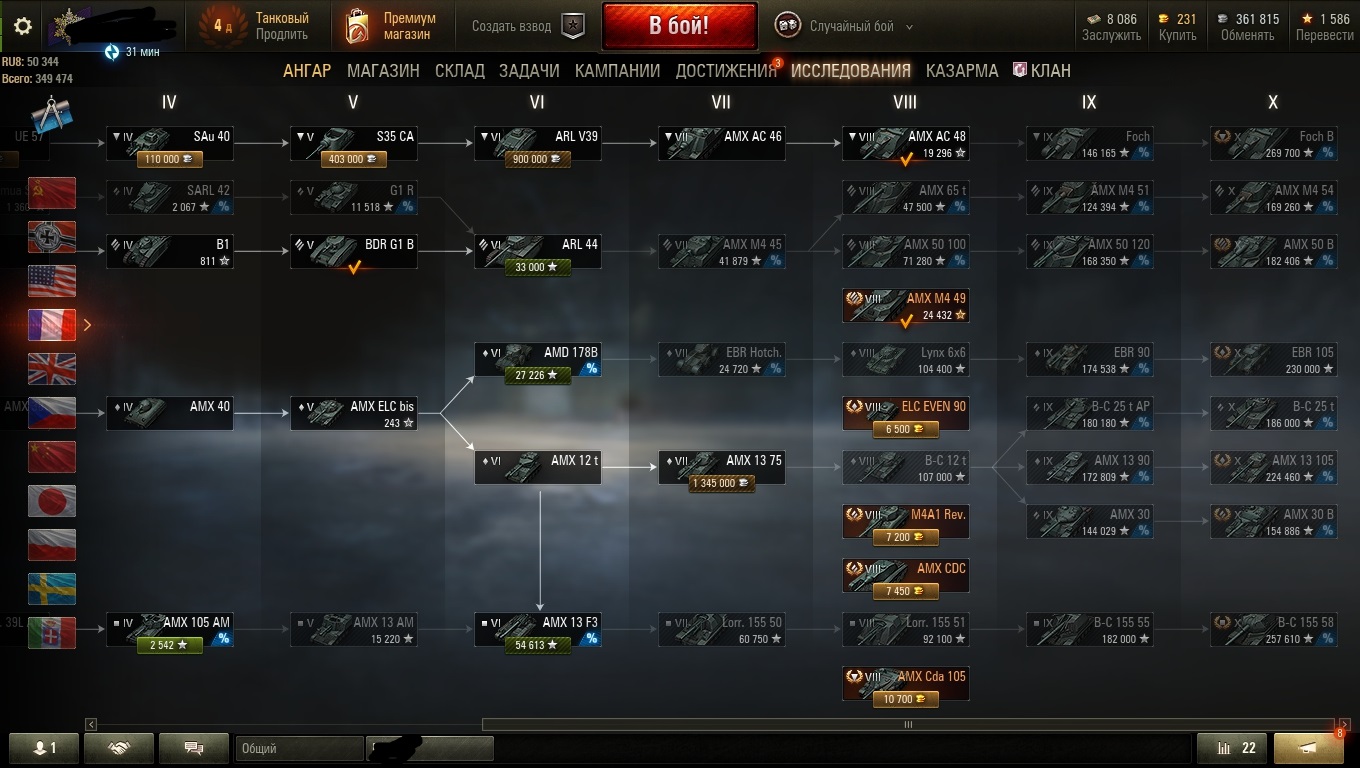Select the AMX 13 75 tank node
Image resolution: width=1360 pixels, height=768 pixels.
tap(721, 468)
